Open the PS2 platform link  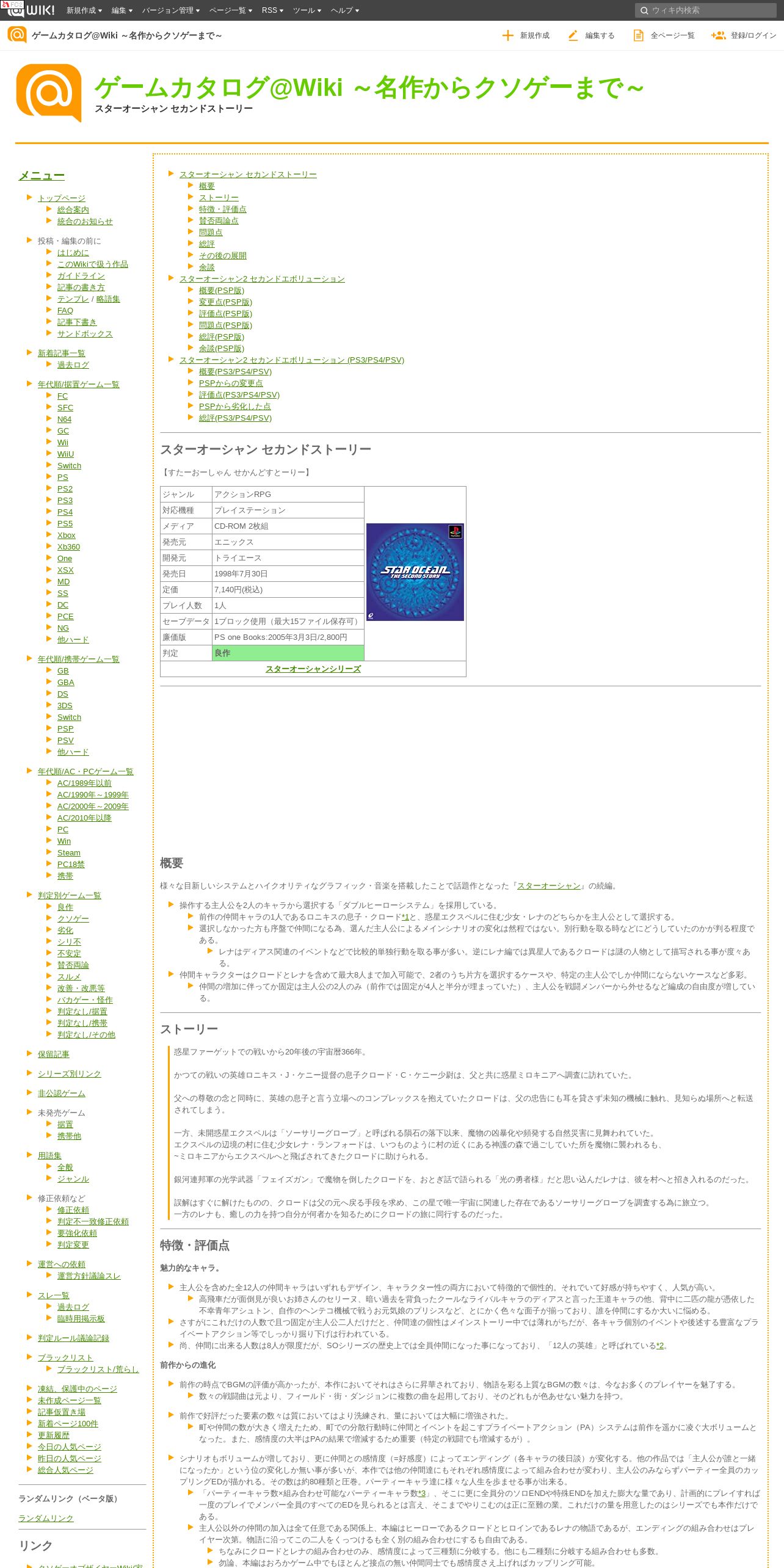(x=65, y=489)
